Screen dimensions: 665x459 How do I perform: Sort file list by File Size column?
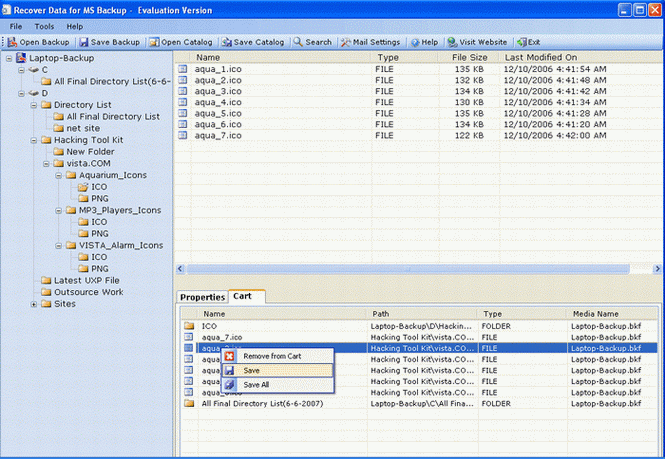pos(469,58)
